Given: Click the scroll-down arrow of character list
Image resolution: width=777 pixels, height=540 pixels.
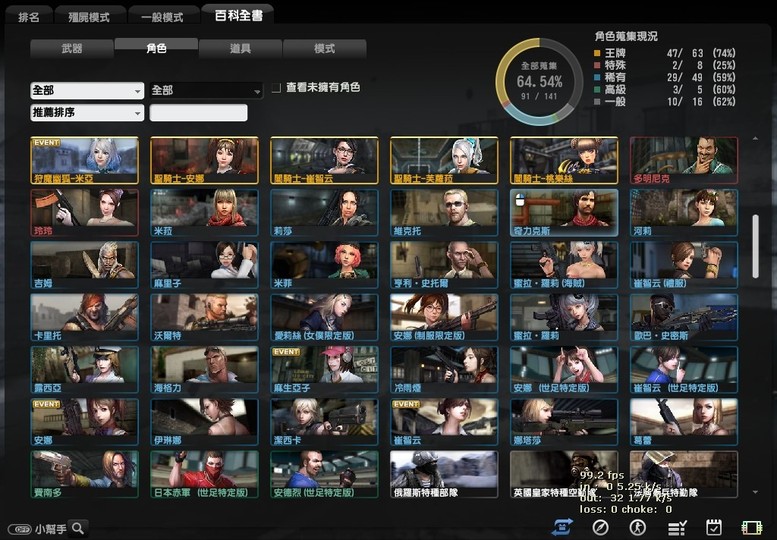Looking at the screenshot, I should 755,492.
